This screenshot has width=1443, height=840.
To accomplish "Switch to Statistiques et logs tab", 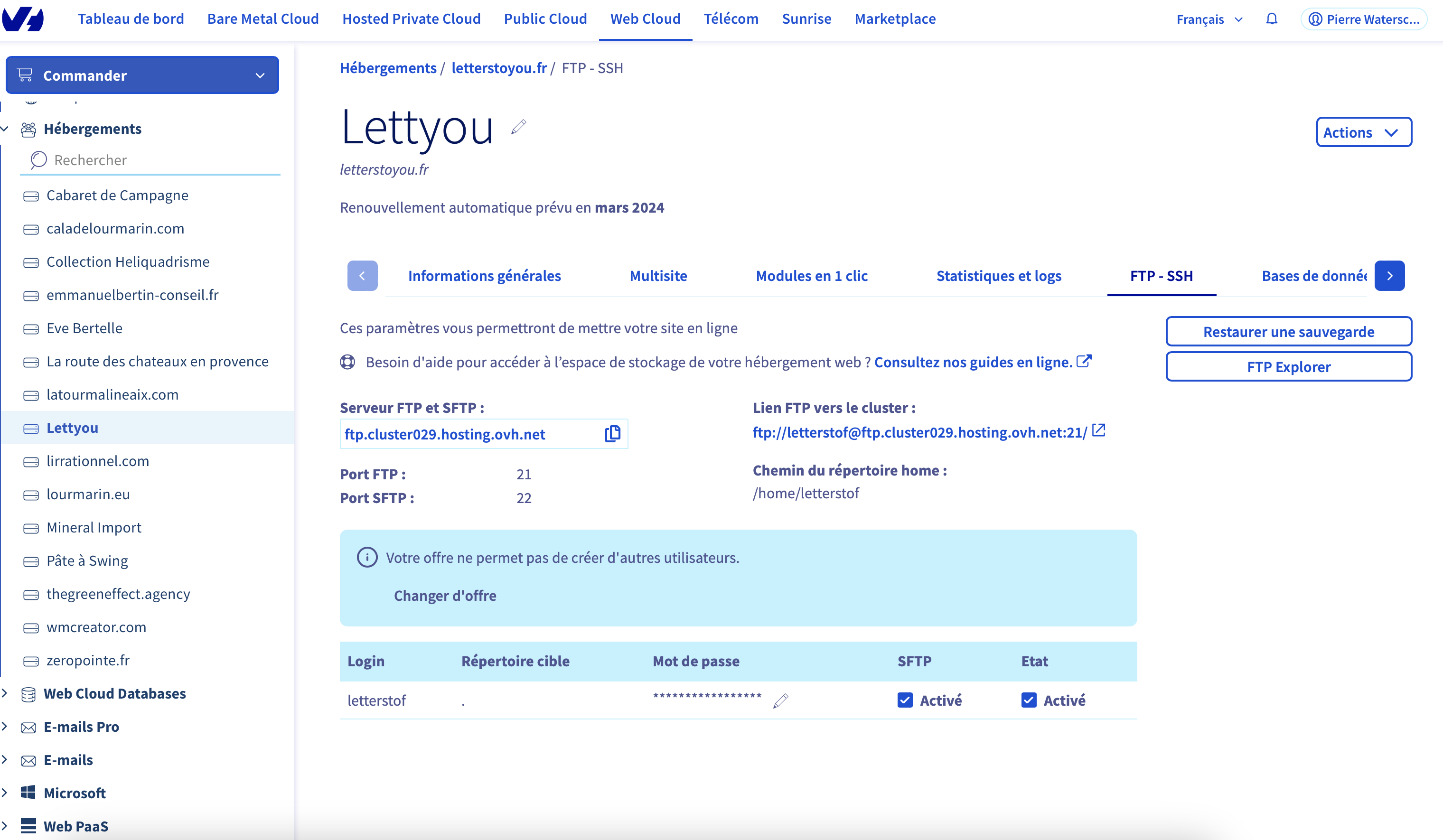I will click(999, 276).
